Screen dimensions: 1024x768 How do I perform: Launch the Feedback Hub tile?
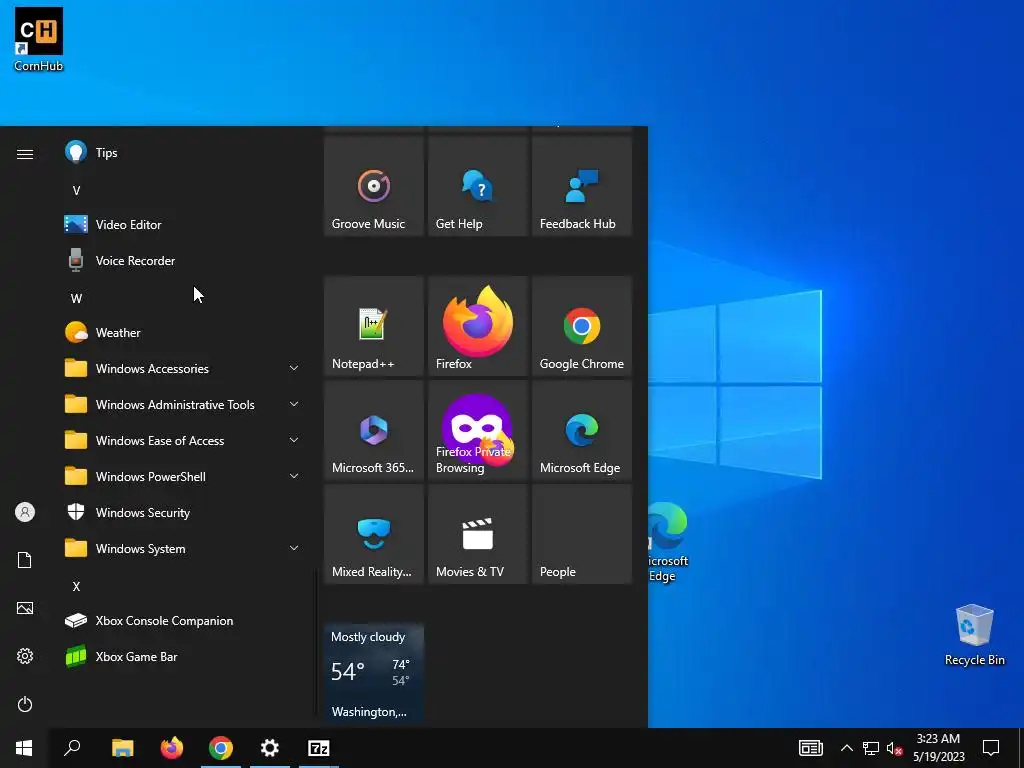tap(581, 186)
